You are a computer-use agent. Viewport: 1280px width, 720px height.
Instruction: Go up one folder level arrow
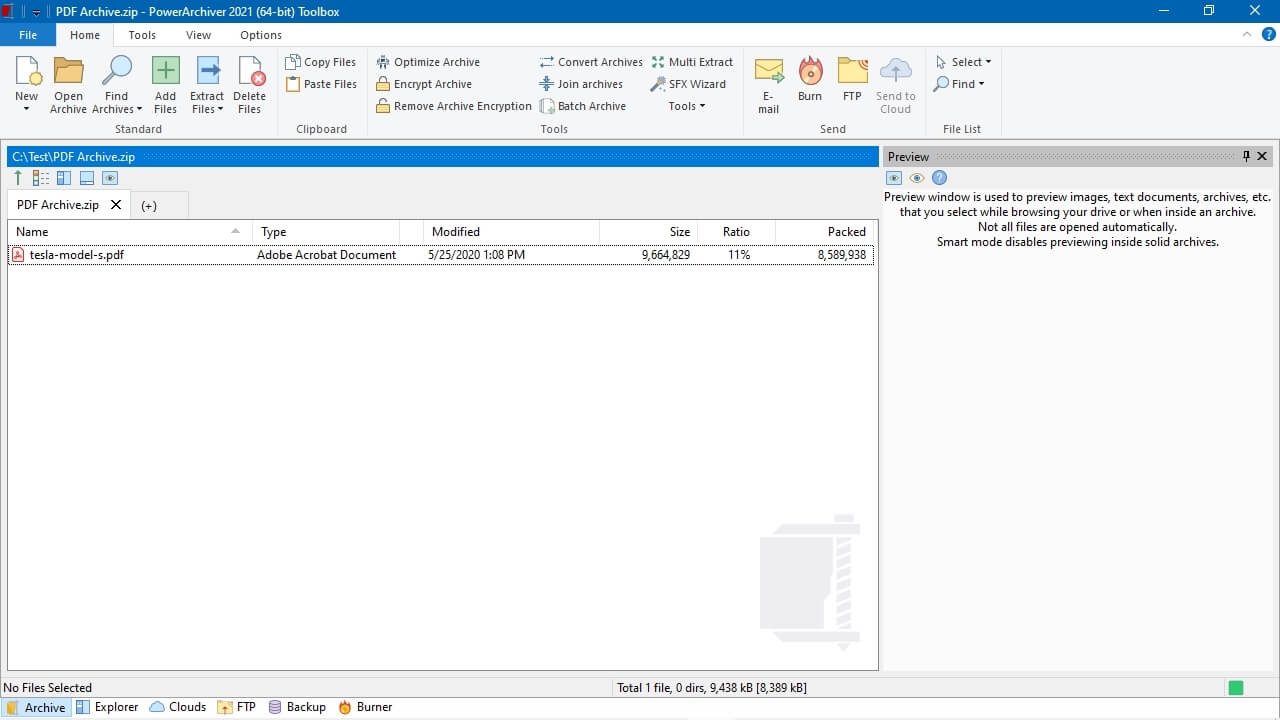coord(18,178)
